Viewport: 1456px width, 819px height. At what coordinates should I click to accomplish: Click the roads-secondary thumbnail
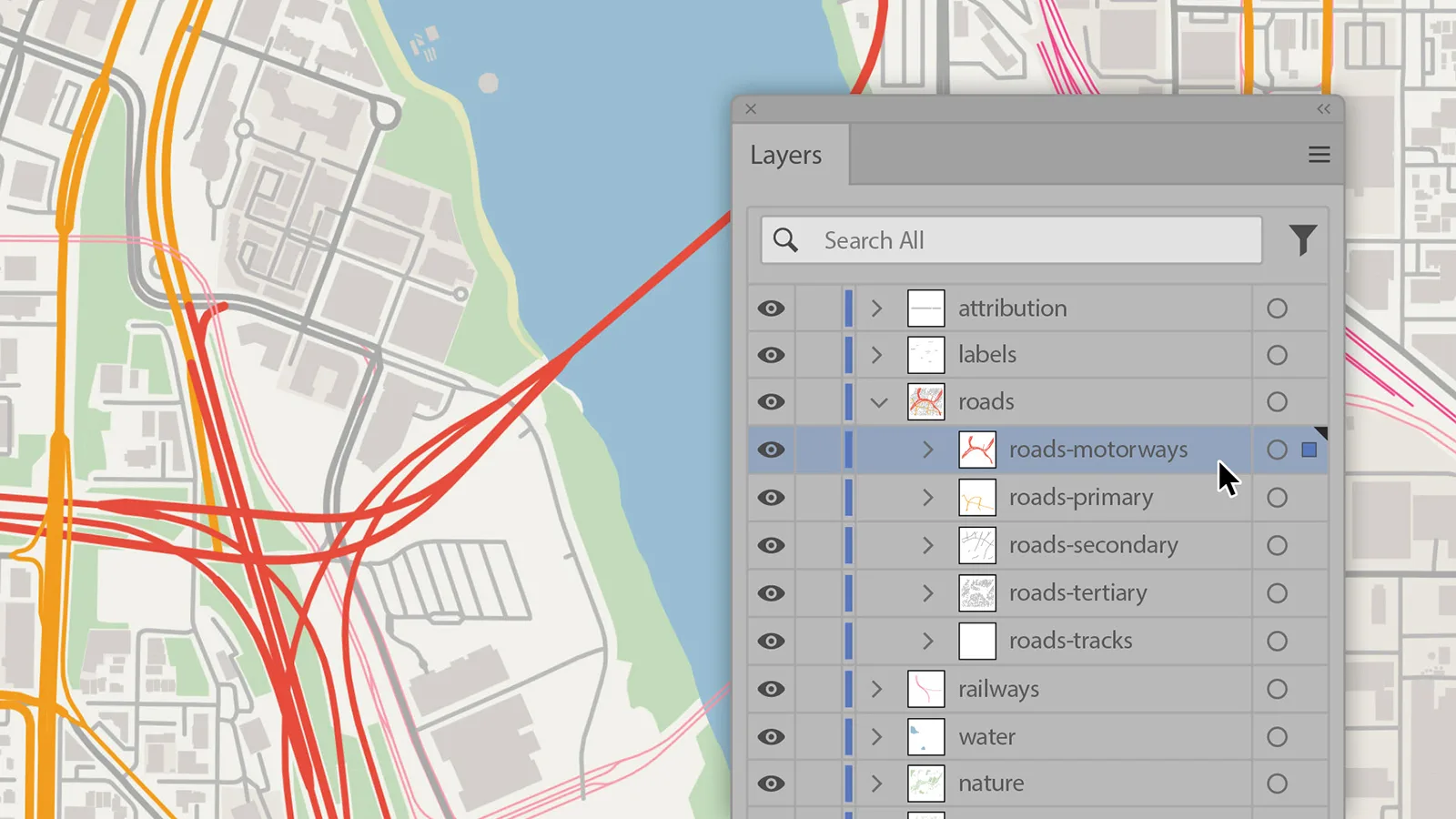click(977, 545)
